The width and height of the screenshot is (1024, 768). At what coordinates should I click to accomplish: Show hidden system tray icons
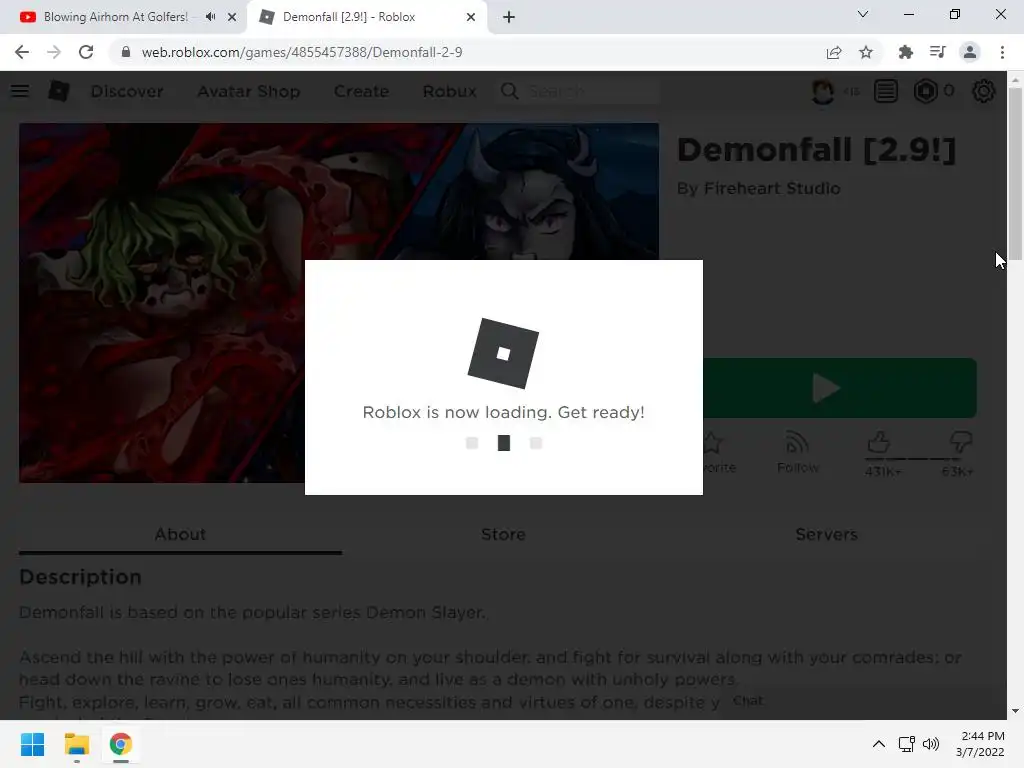(x=879, y=744)
